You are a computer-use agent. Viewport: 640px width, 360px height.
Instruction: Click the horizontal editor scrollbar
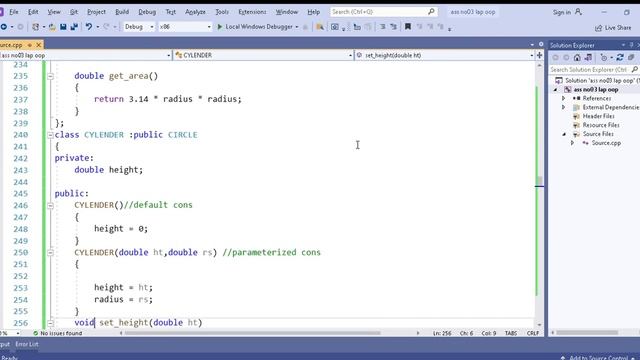click(x=252, y=333)
